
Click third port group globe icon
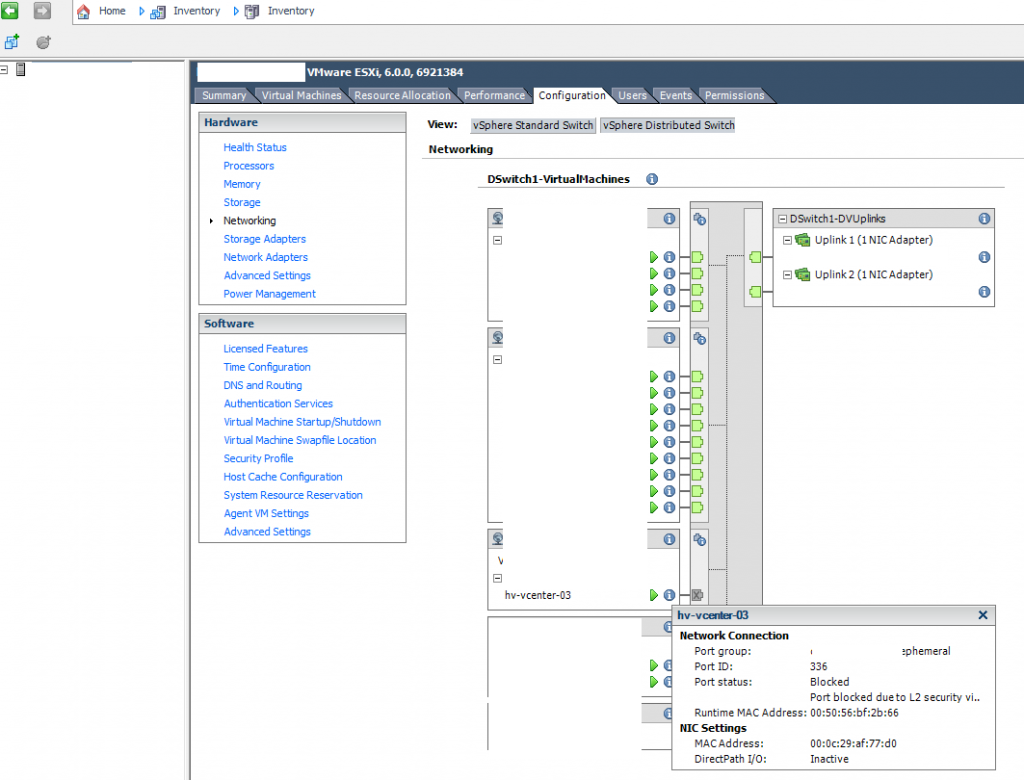point(498,539)
